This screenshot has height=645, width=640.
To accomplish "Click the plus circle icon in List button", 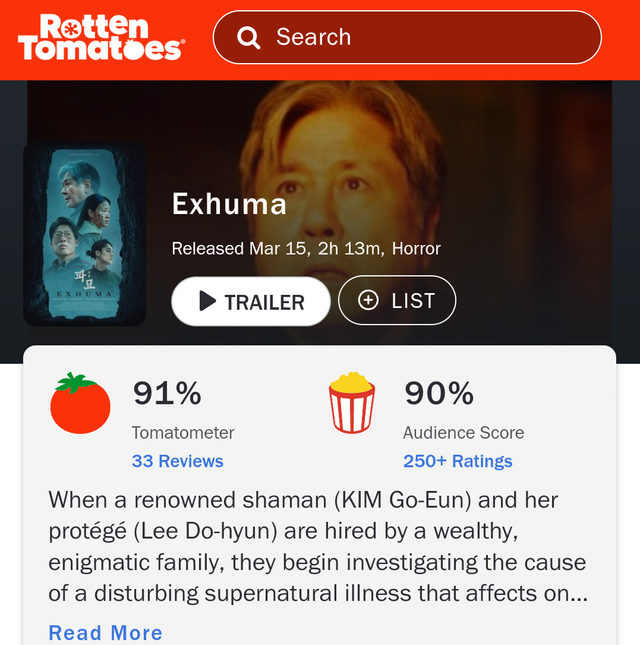I will [368, 300].
